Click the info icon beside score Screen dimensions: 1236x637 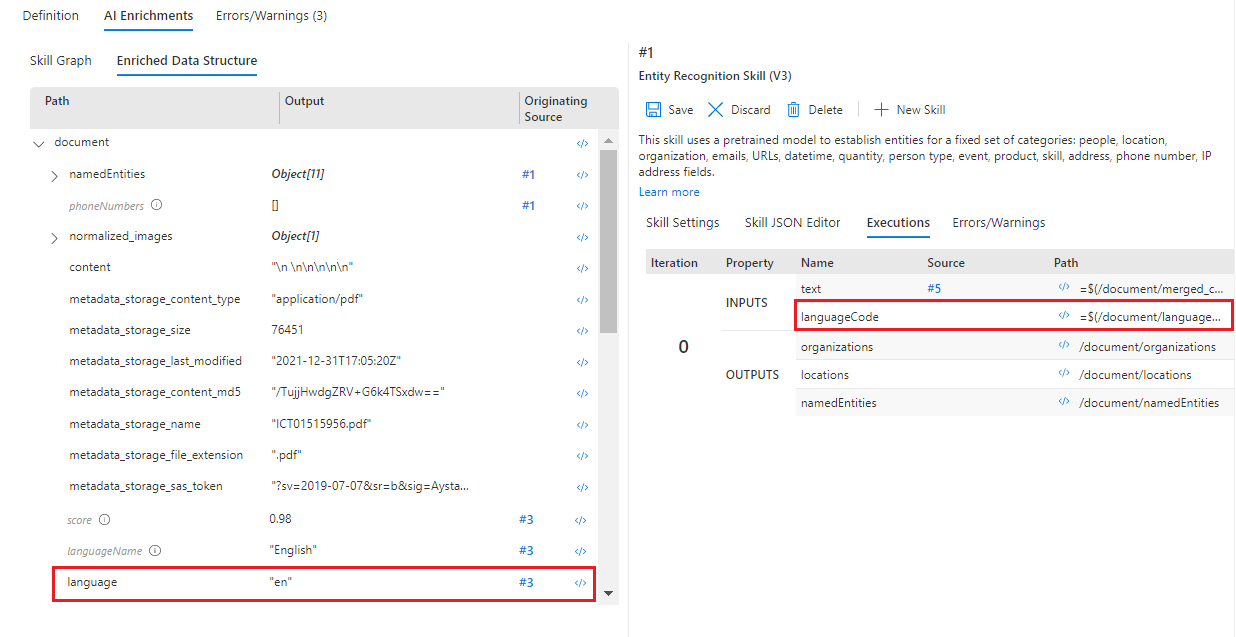[105, 520]
